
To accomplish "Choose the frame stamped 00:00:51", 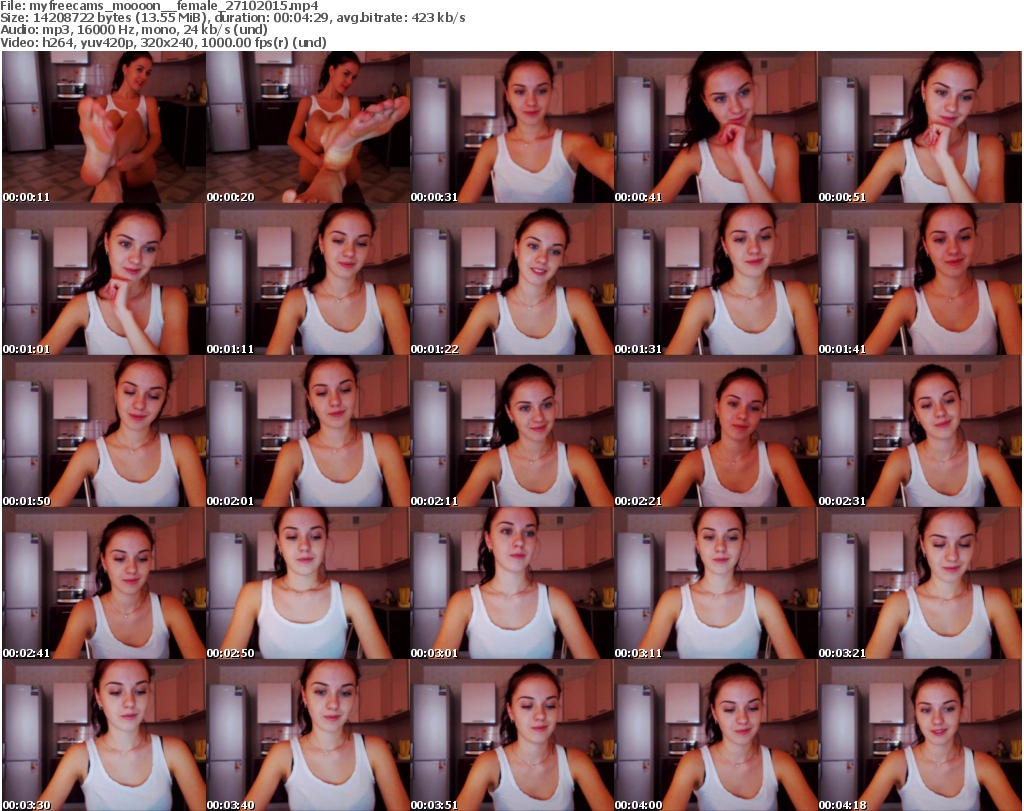I will point(920,127).
